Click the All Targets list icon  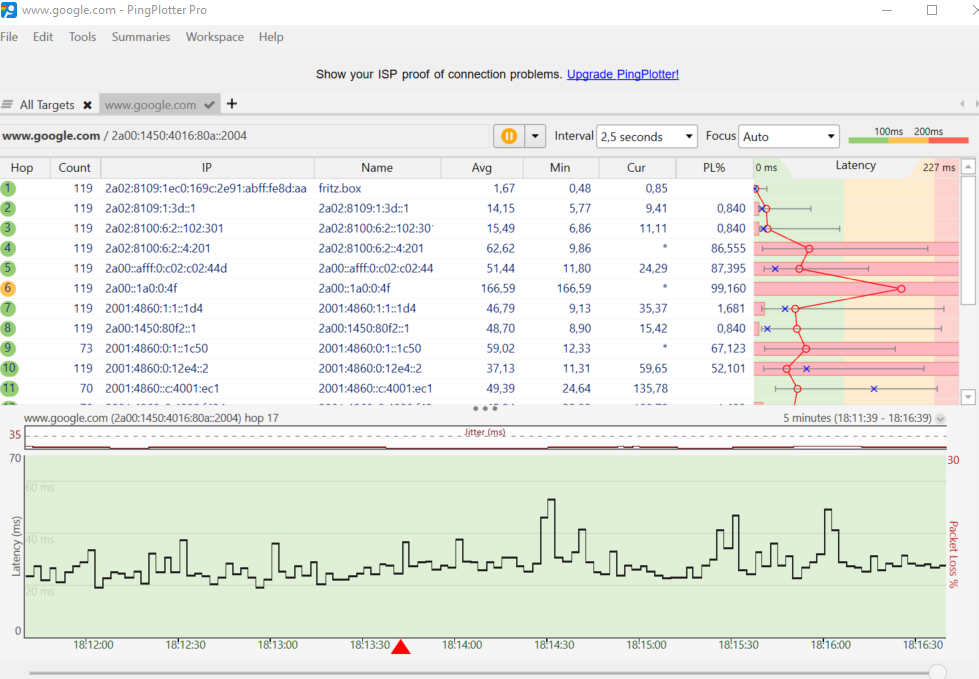tap(8, 105)
